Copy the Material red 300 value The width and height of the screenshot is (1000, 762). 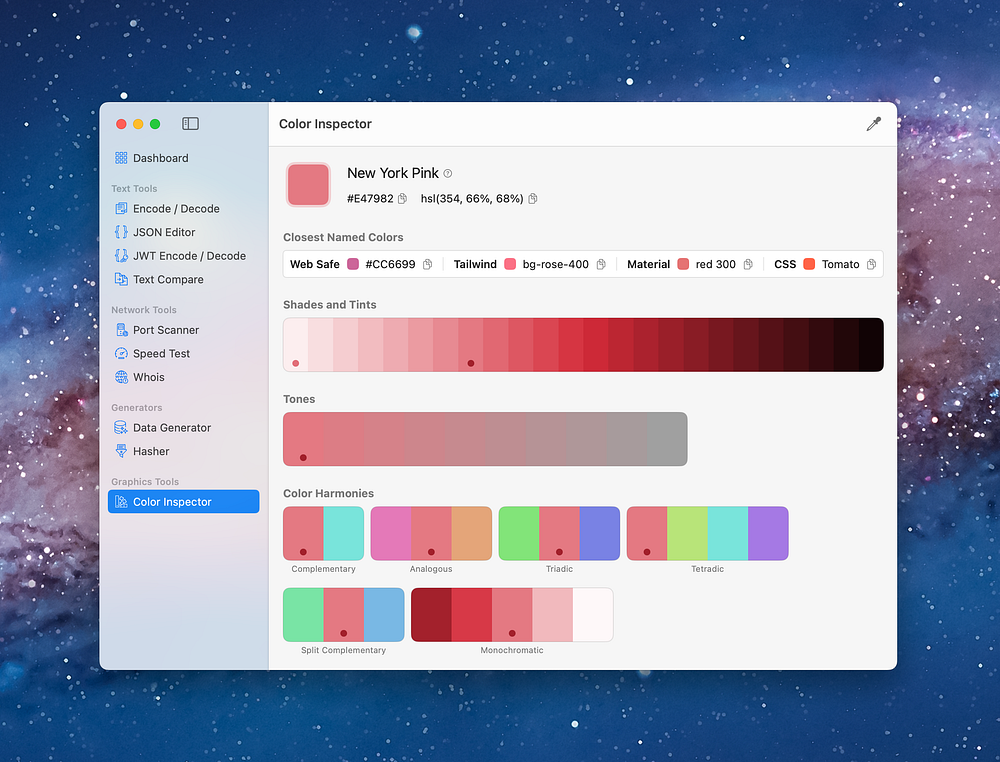[x=748, y=265]
